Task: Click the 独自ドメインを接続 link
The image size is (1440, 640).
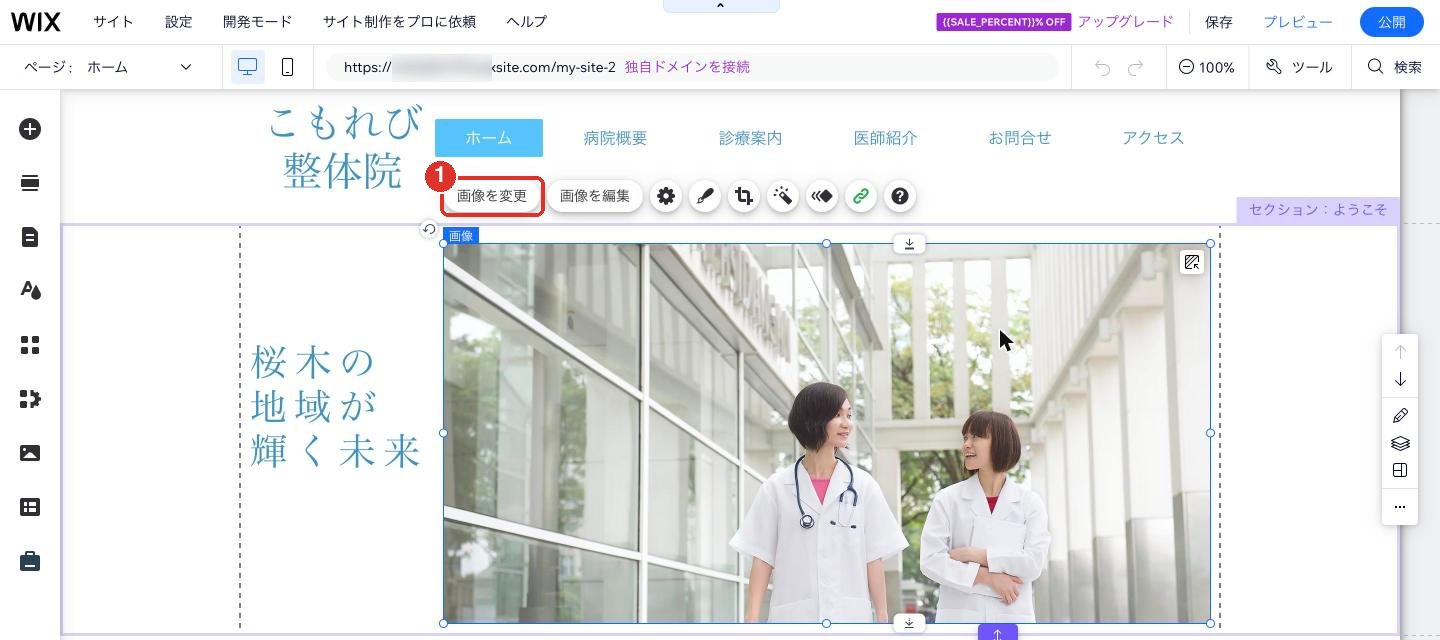Action: 687,67
